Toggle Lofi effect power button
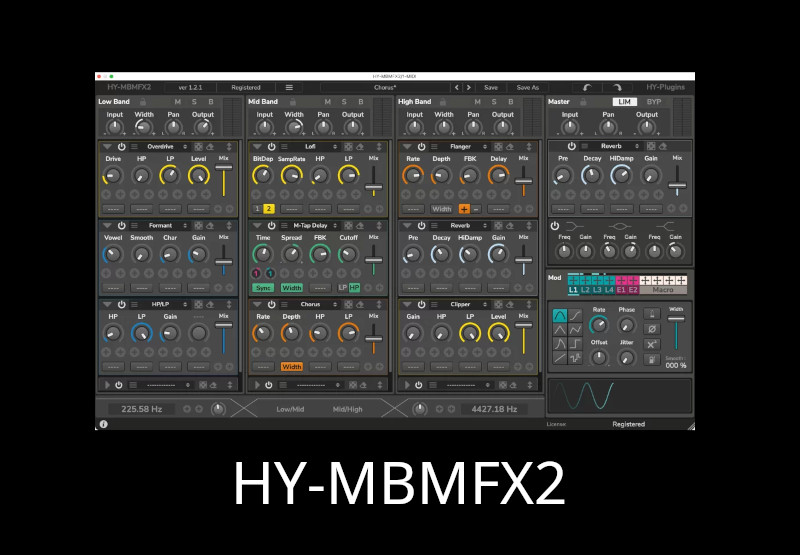Viewport: 800px width, 555px height. pyautogui.click(x=271, y=147)
